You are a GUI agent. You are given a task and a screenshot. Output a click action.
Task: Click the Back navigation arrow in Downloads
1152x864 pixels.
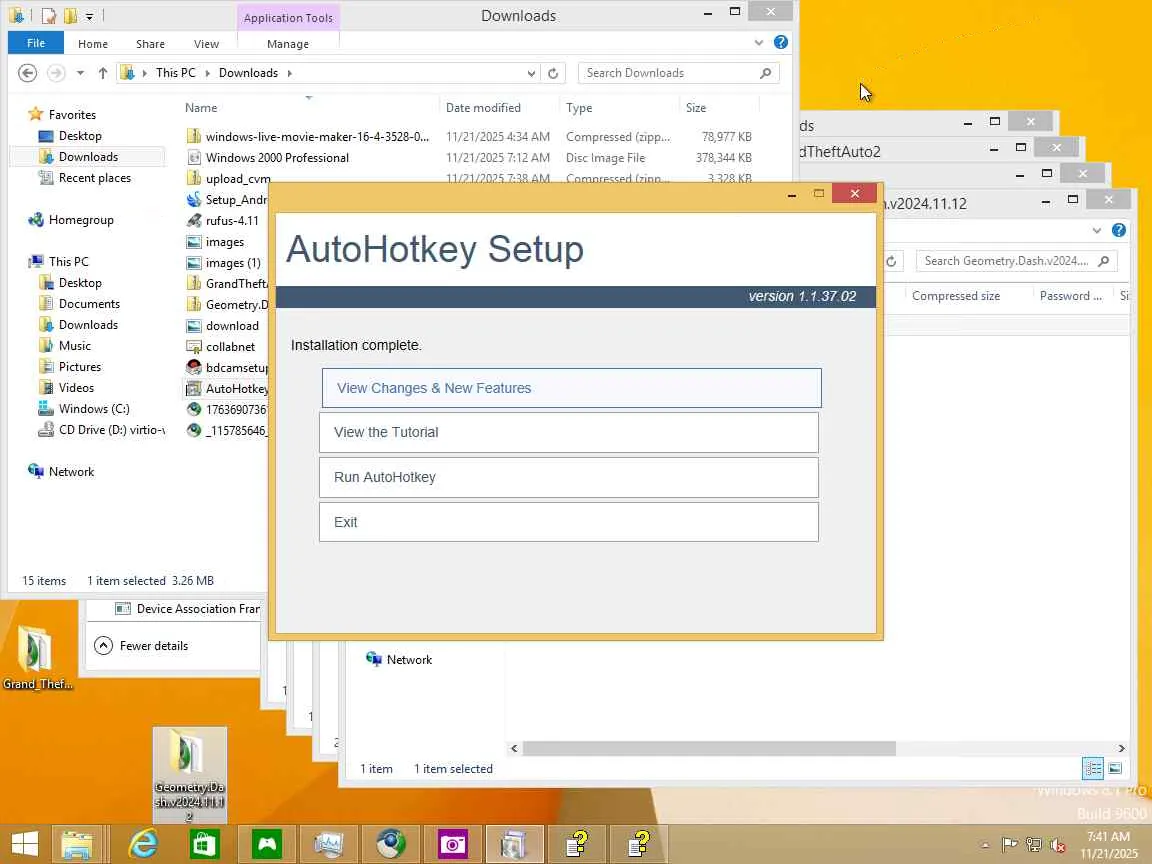click(27, 73)
